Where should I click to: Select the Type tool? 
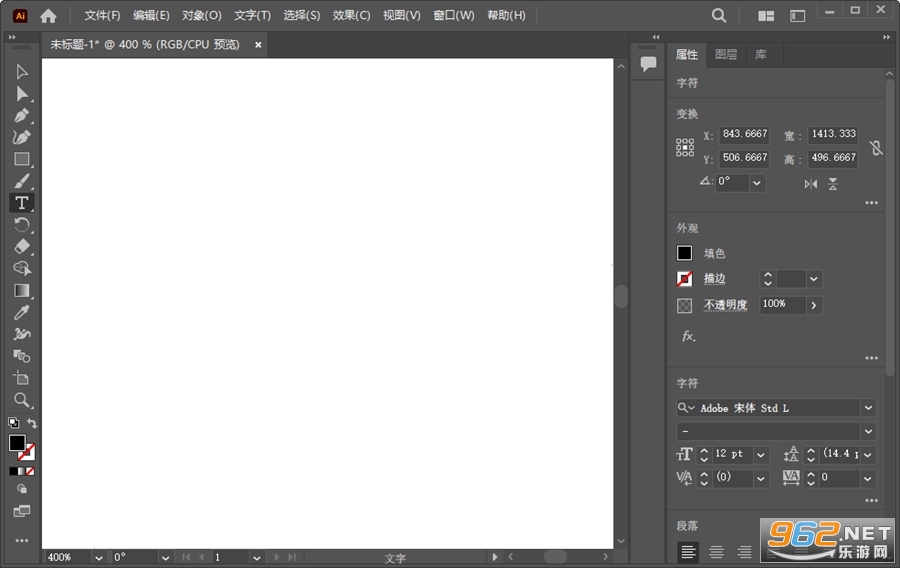(22, 203)
